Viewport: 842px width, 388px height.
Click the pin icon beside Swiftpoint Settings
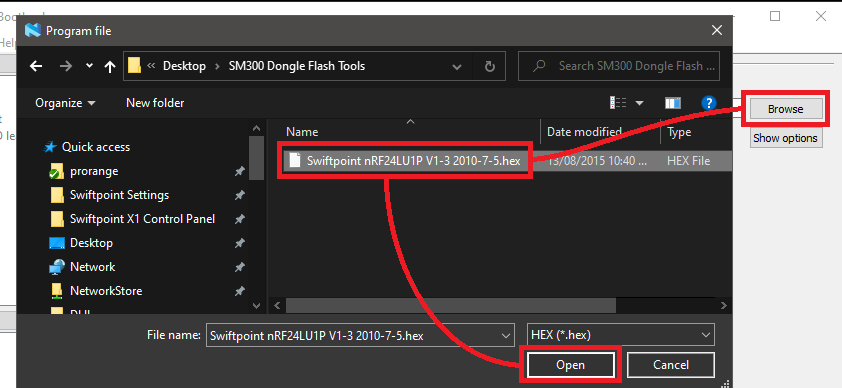[x=239, y=195]
